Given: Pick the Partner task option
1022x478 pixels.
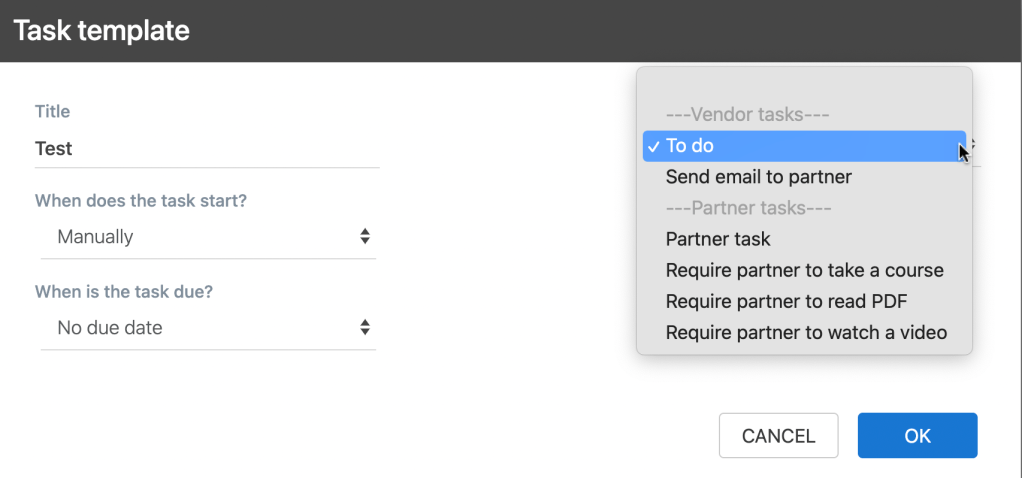Looking at the screenshot, I should coord(718,239).
